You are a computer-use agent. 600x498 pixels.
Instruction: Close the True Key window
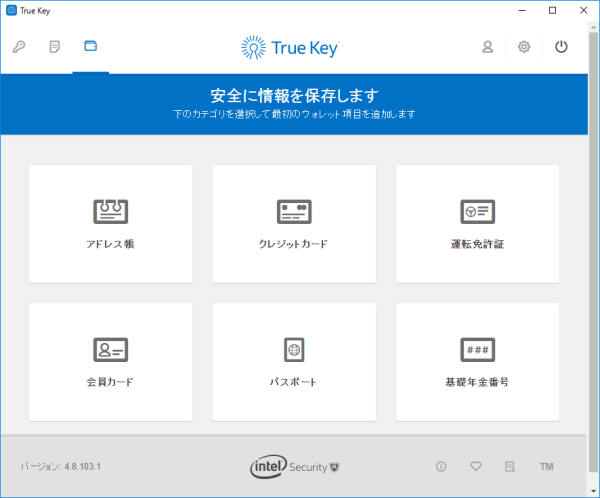(584, 10)
